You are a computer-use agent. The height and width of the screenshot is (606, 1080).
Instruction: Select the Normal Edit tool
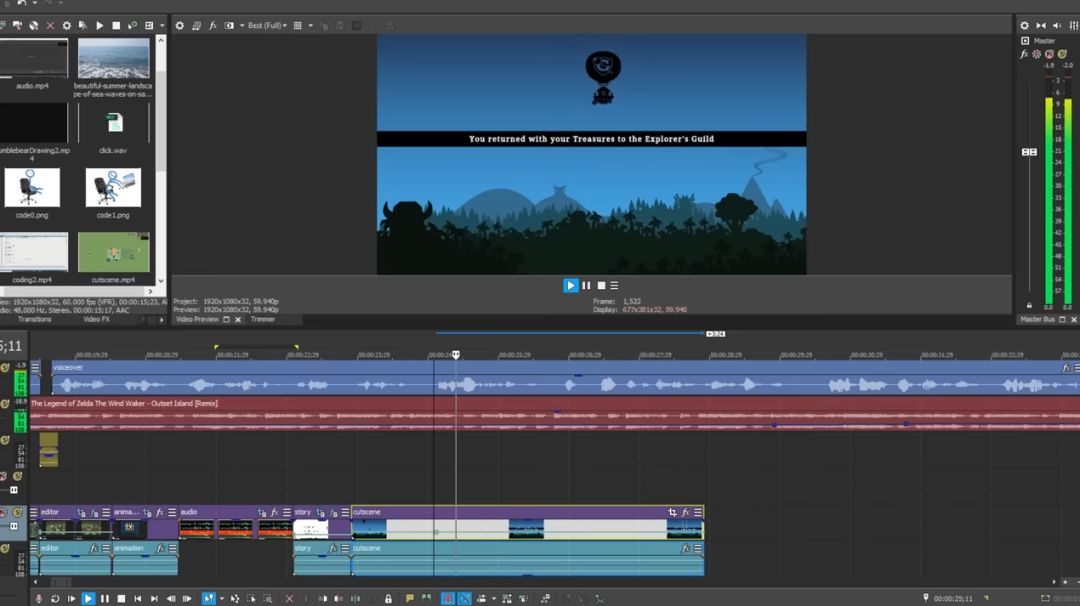pyautogui.click(x=208, y=599)
